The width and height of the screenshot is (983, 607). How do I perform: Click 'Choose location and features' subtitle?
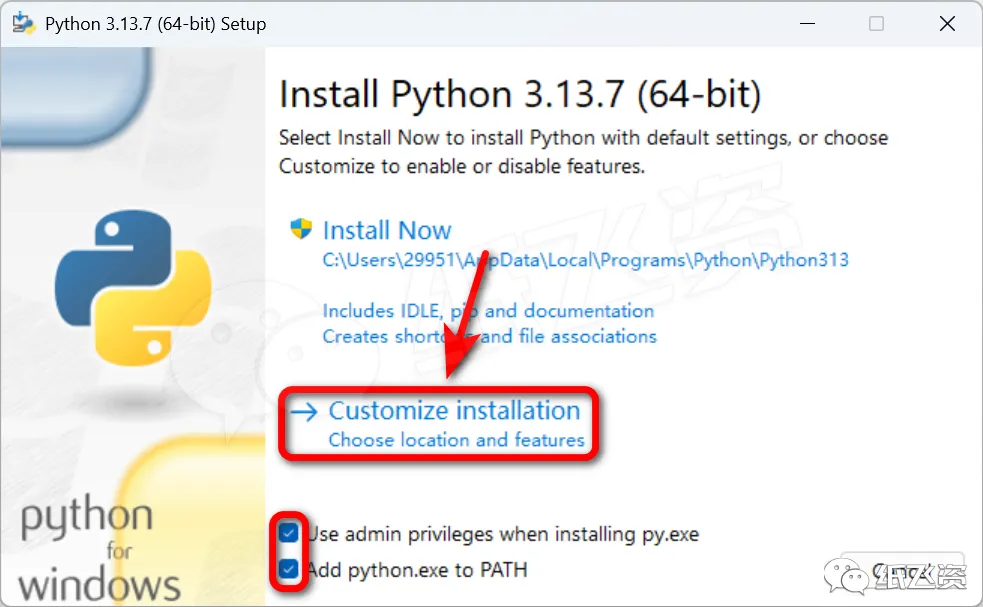[456, 440]
